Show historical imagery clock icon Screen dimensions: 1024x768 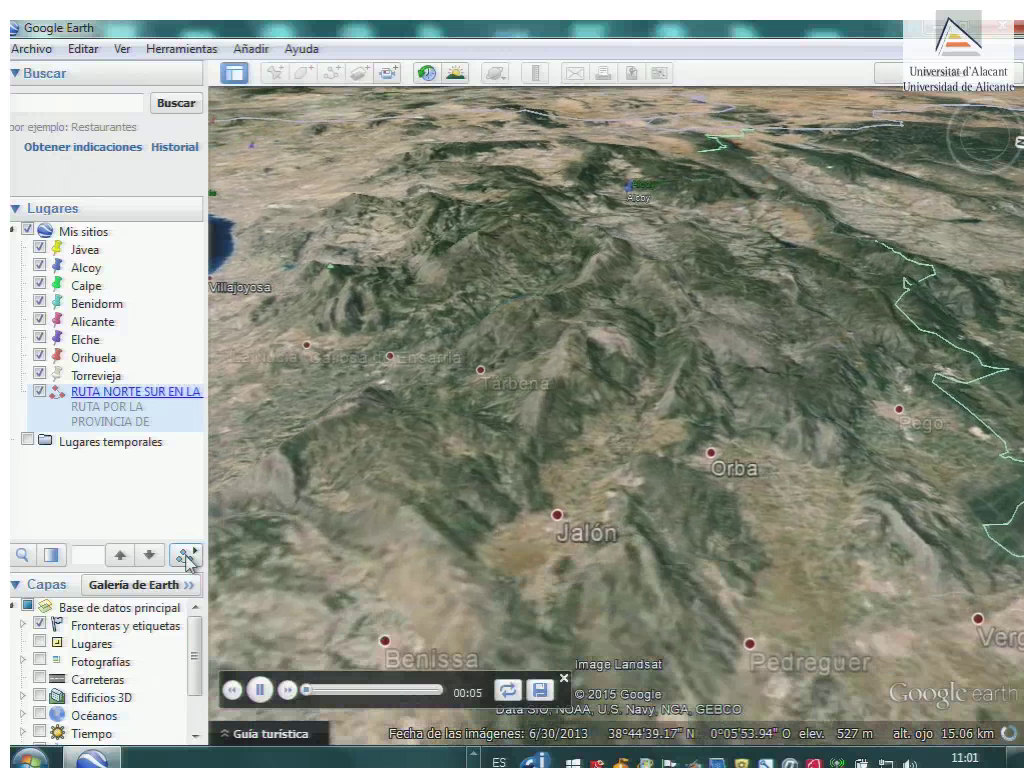pyautogui.click(x=427, y=72)
